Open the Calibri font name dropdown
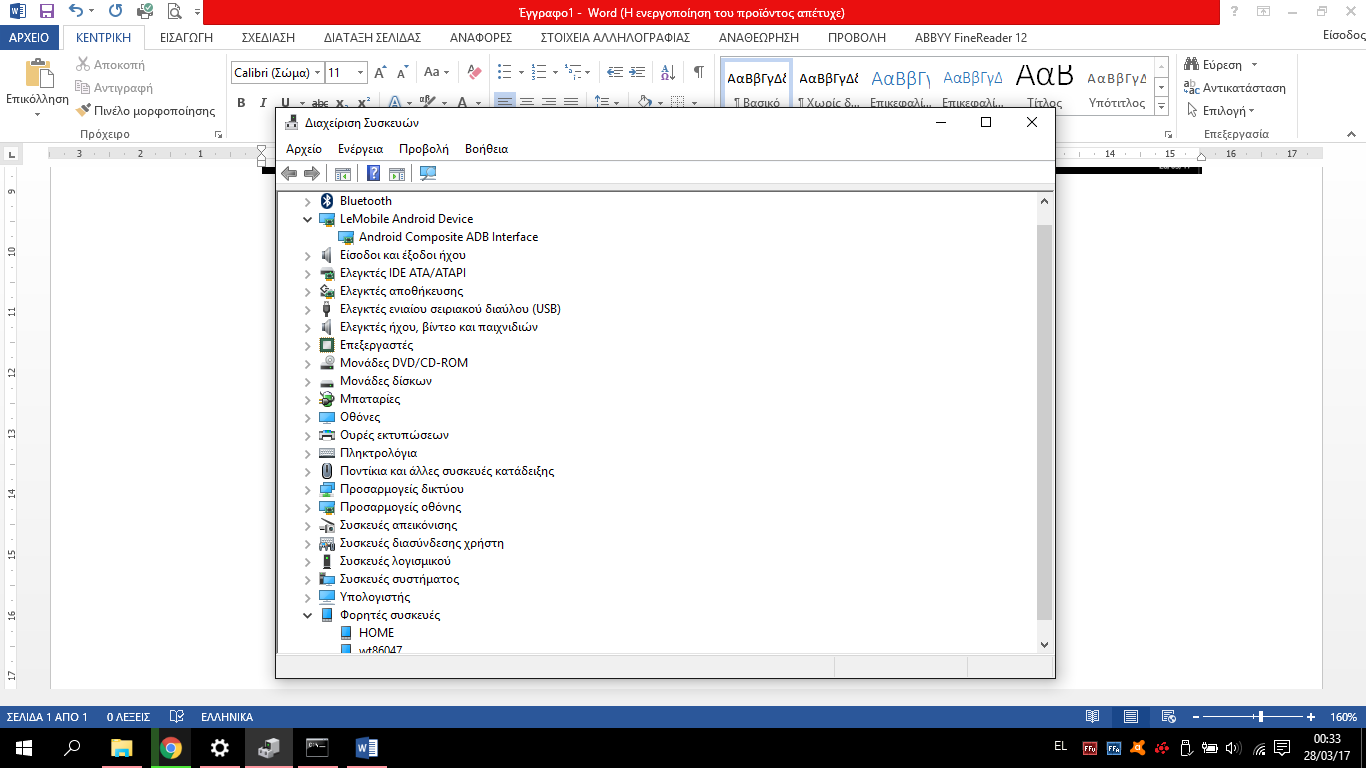 [x=317, y=73]
